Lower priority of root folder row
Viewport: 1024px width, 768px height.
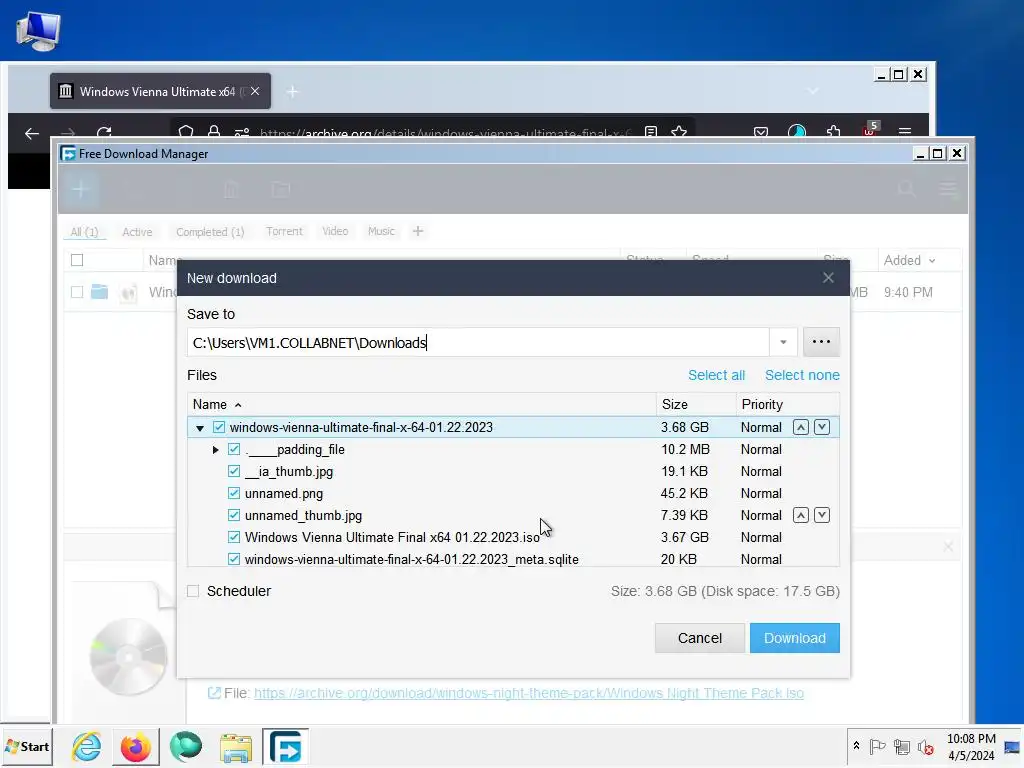pyautogui.click(x=822, y=427)
